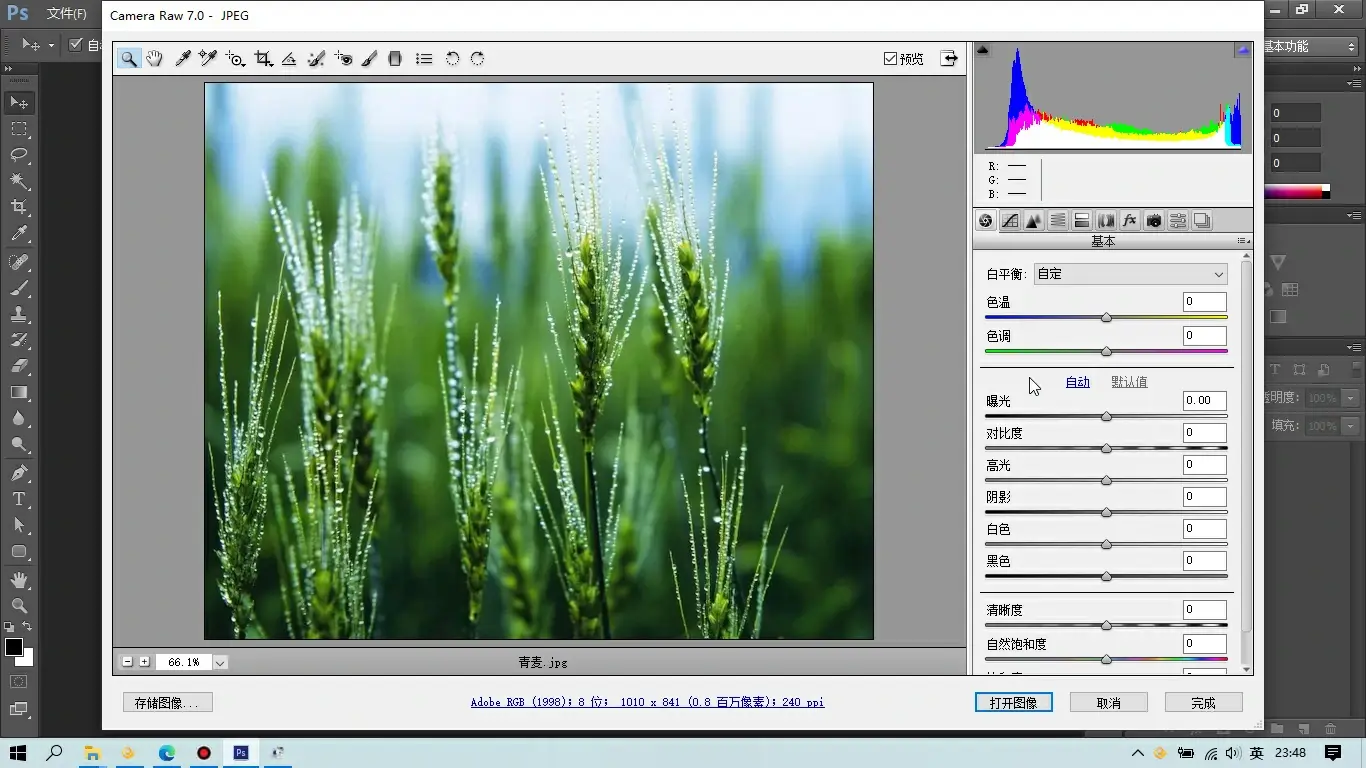The width and height of the screenshot is (1366, 768).
Task: Select the Hand tool in Camera Raw toolbar
Action: coord(154,59)
